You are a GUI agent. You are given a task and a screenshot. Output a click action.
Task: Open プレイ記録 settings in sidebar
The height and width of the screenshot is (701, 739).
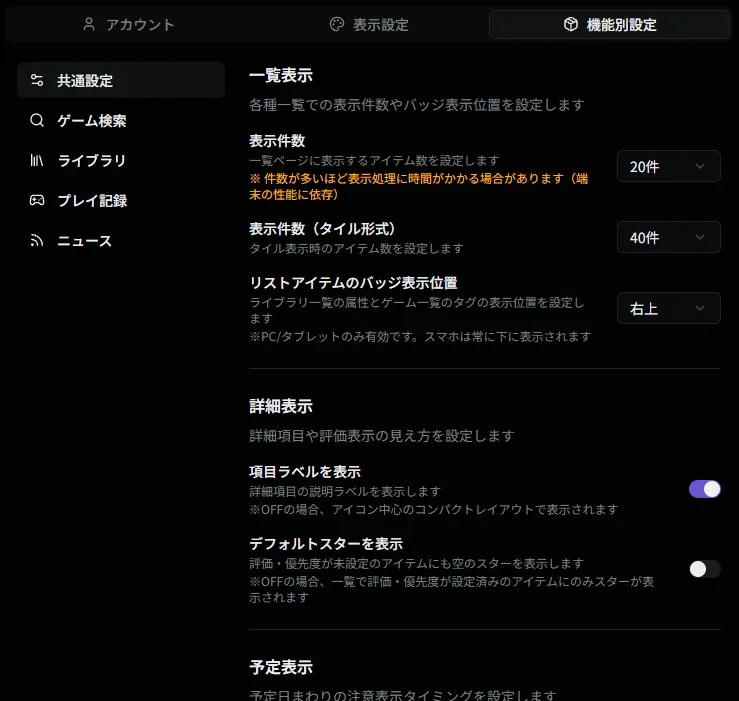point(121,200)
